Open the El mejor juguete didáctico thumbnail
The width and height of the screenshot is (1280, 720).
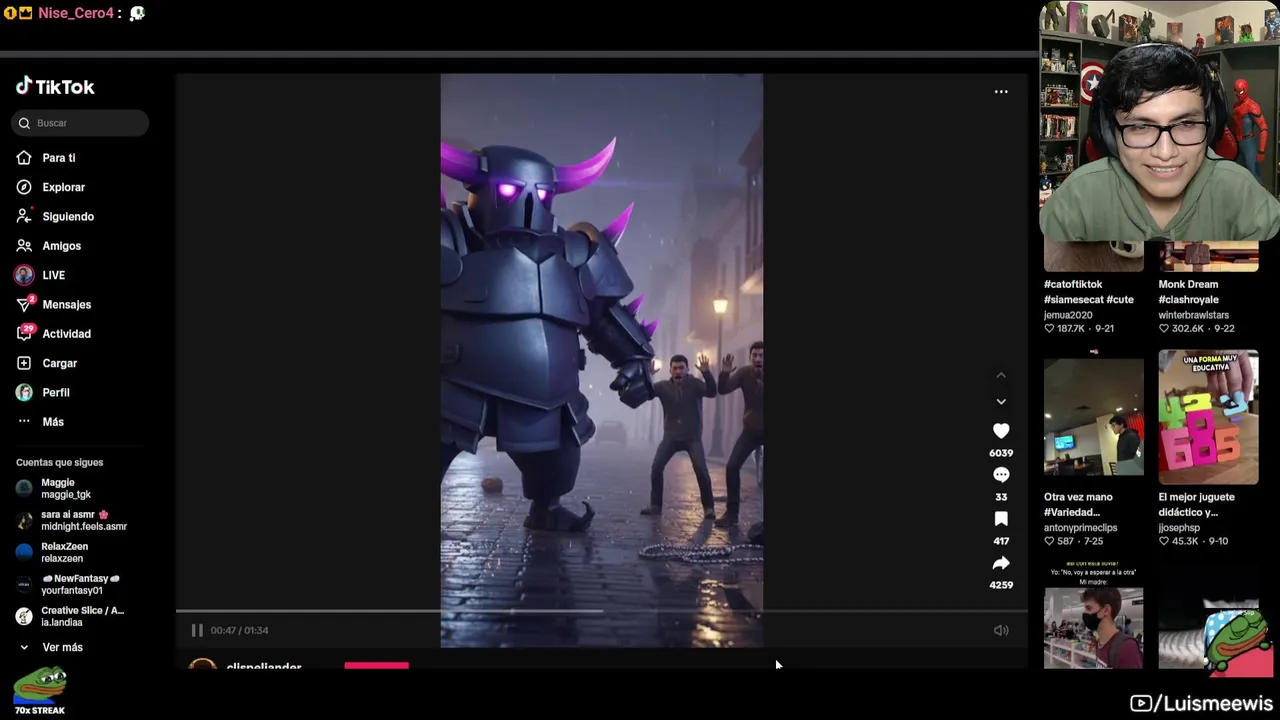coord(1208,417)
